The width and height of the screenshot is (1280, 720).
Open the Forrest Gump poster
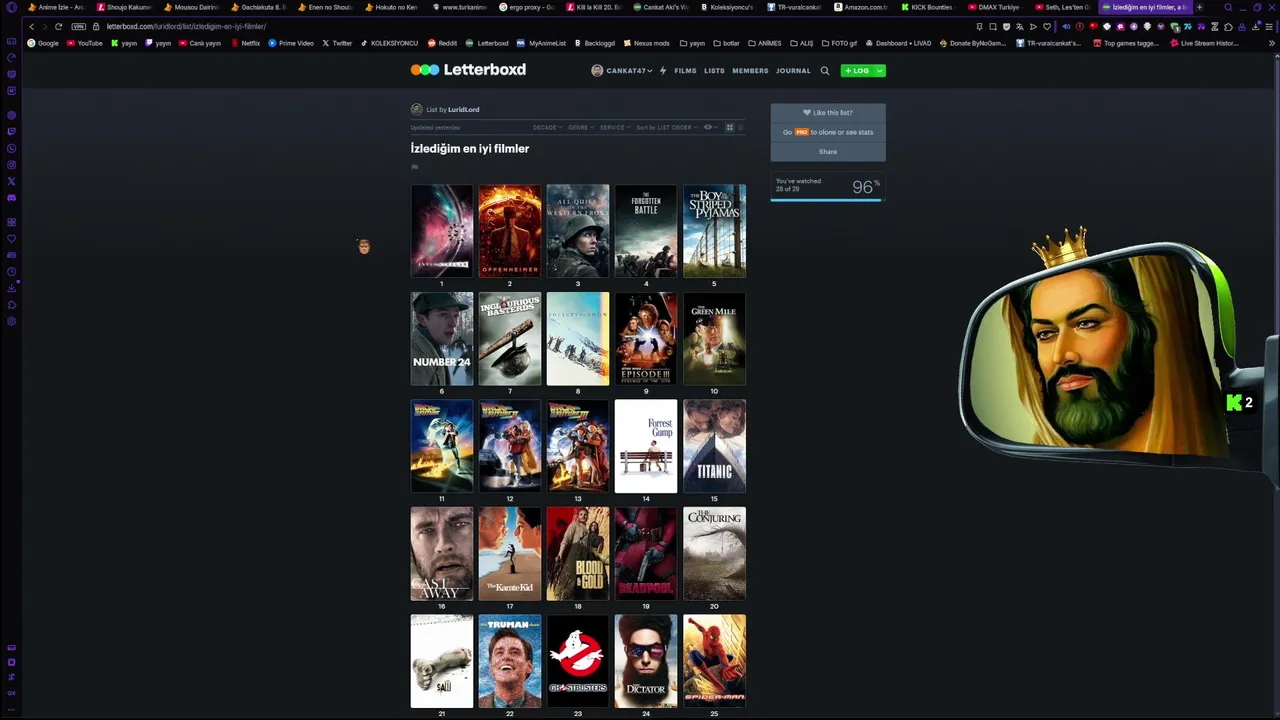(x=646, y=446)
